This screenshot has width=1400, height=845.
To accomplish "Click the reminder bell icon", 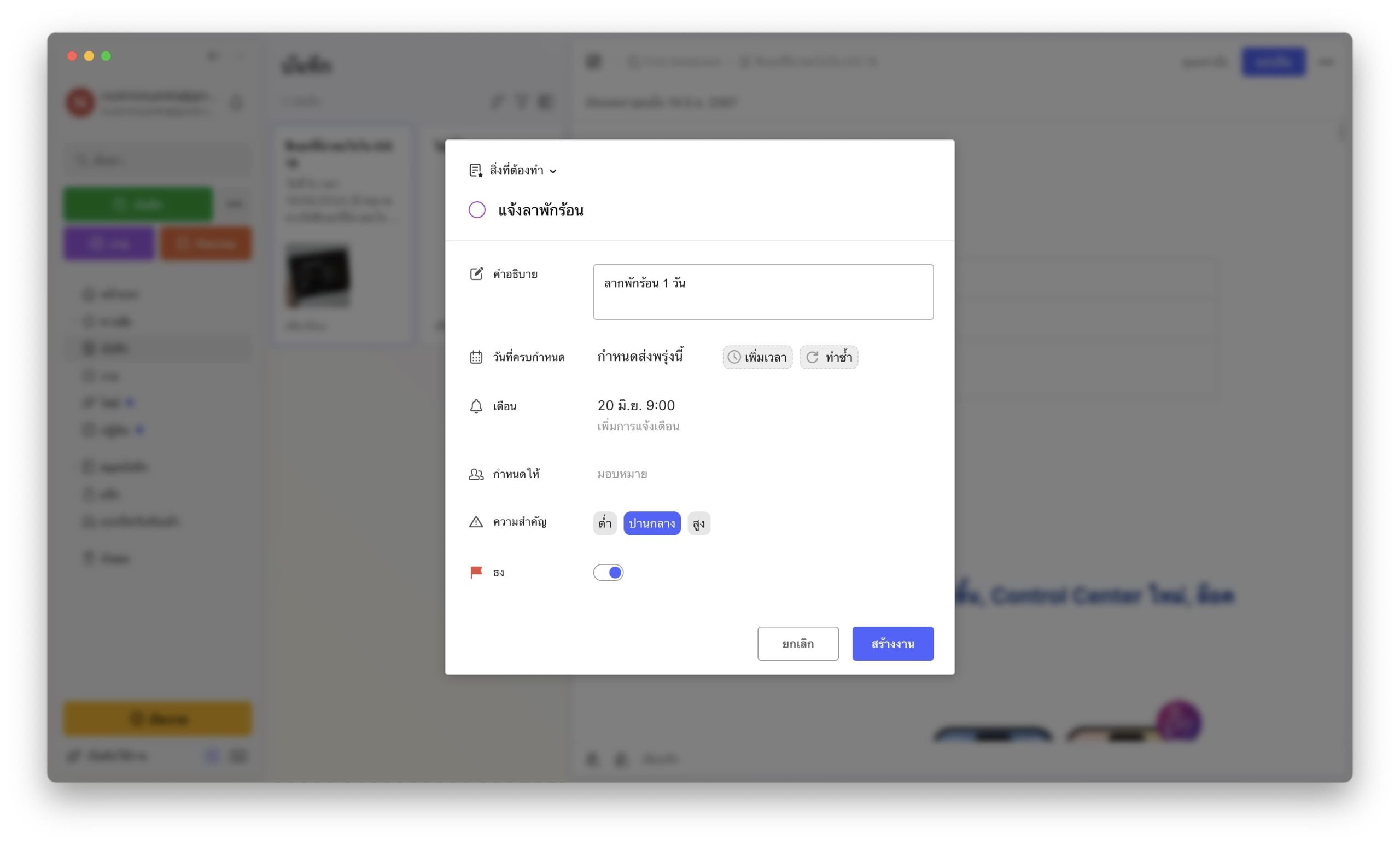I will [x=476, y=406].
